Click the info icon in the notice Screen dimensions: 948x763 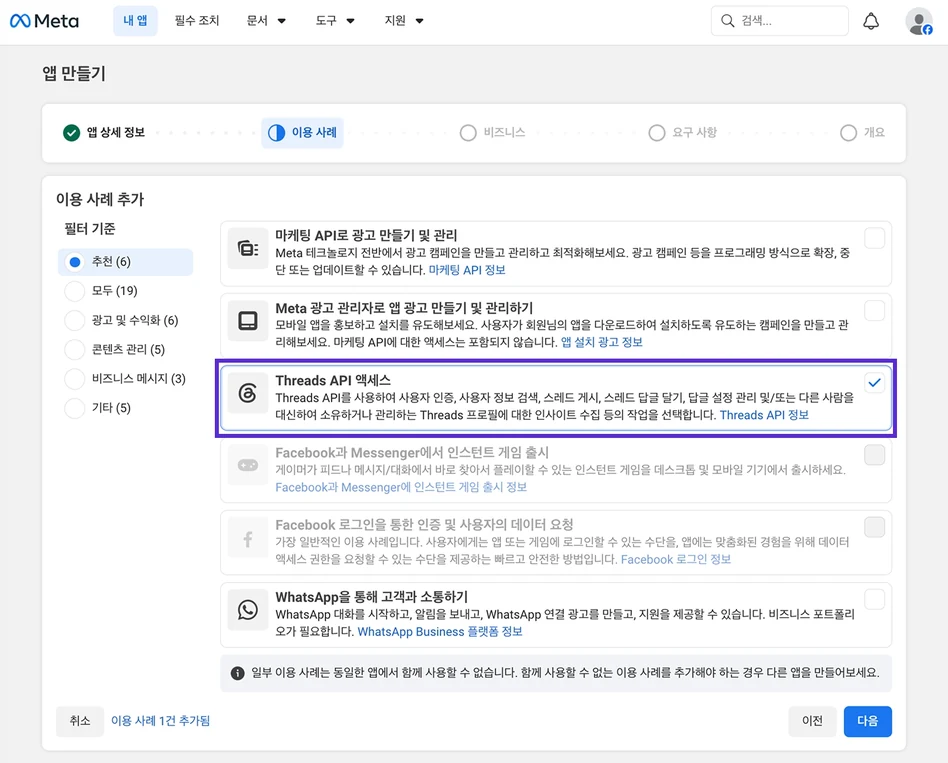pos(238,673)
